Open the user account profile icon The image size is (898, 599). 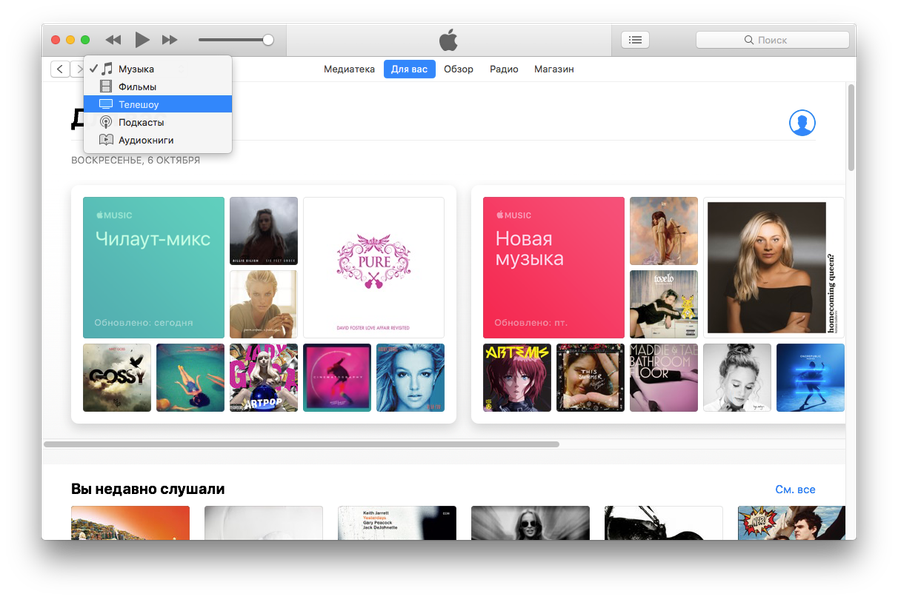click(x=802, y=123)
